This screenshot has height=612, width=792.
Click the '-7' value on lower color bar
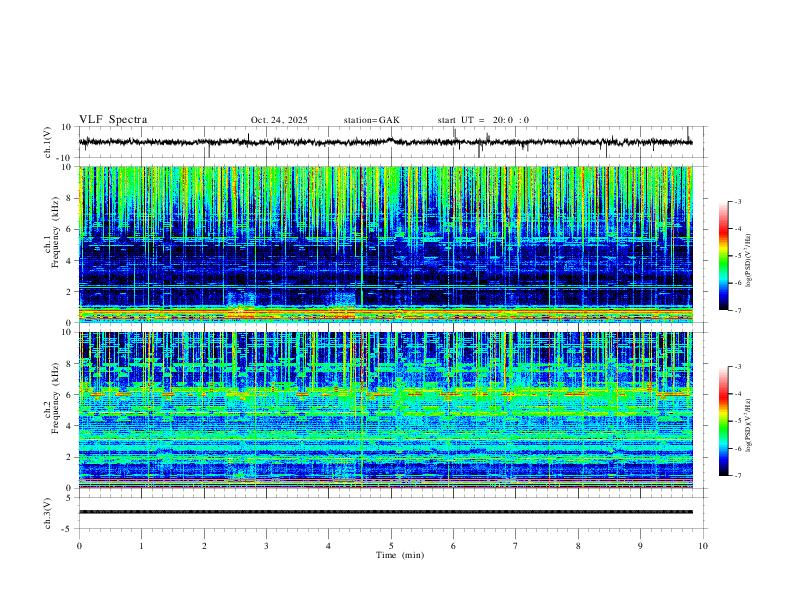[x=737, y=476]
